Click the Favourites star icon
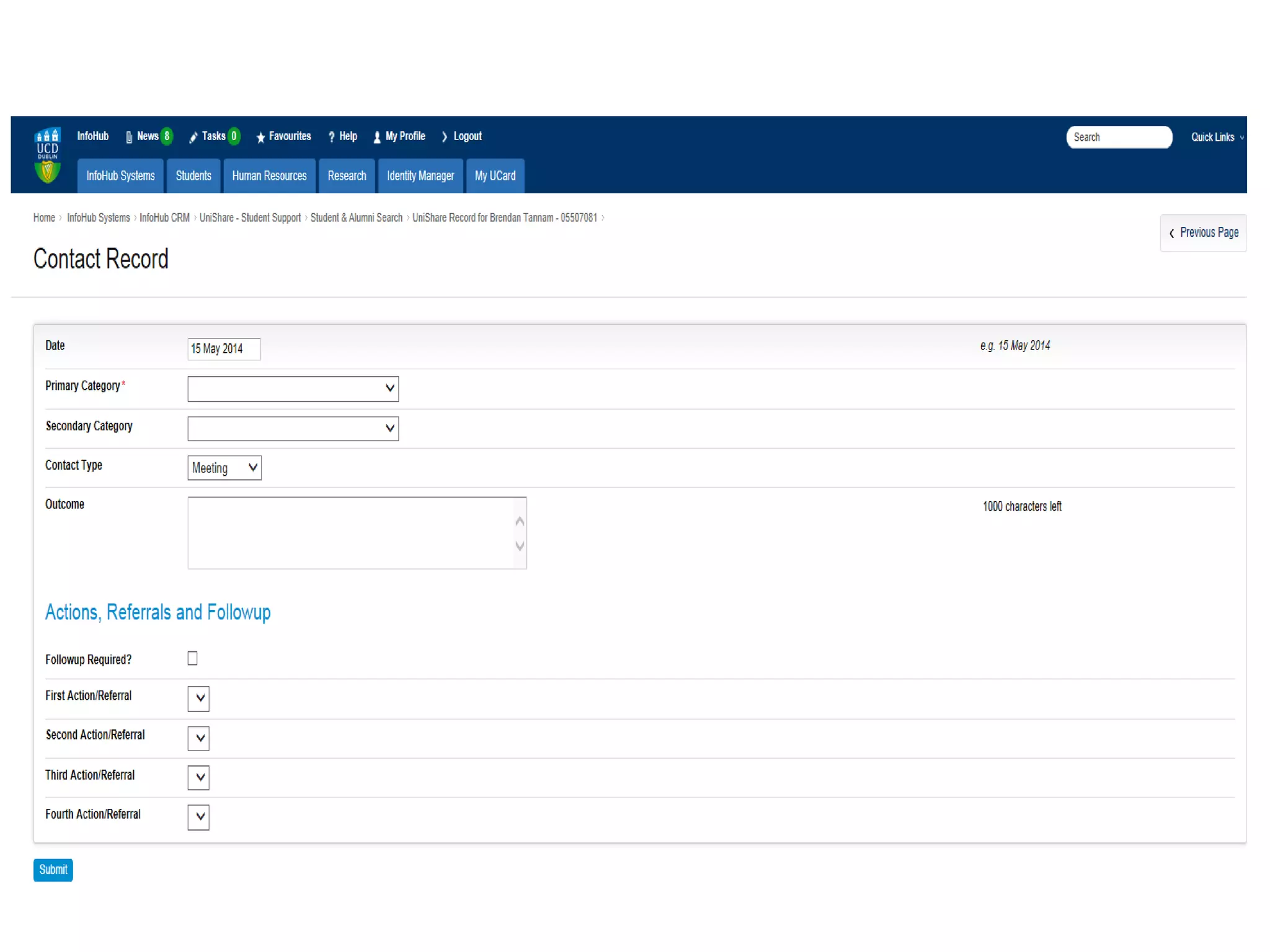Image resolution: width=1270 pixels, height=952 pixels. pos(260,137)
